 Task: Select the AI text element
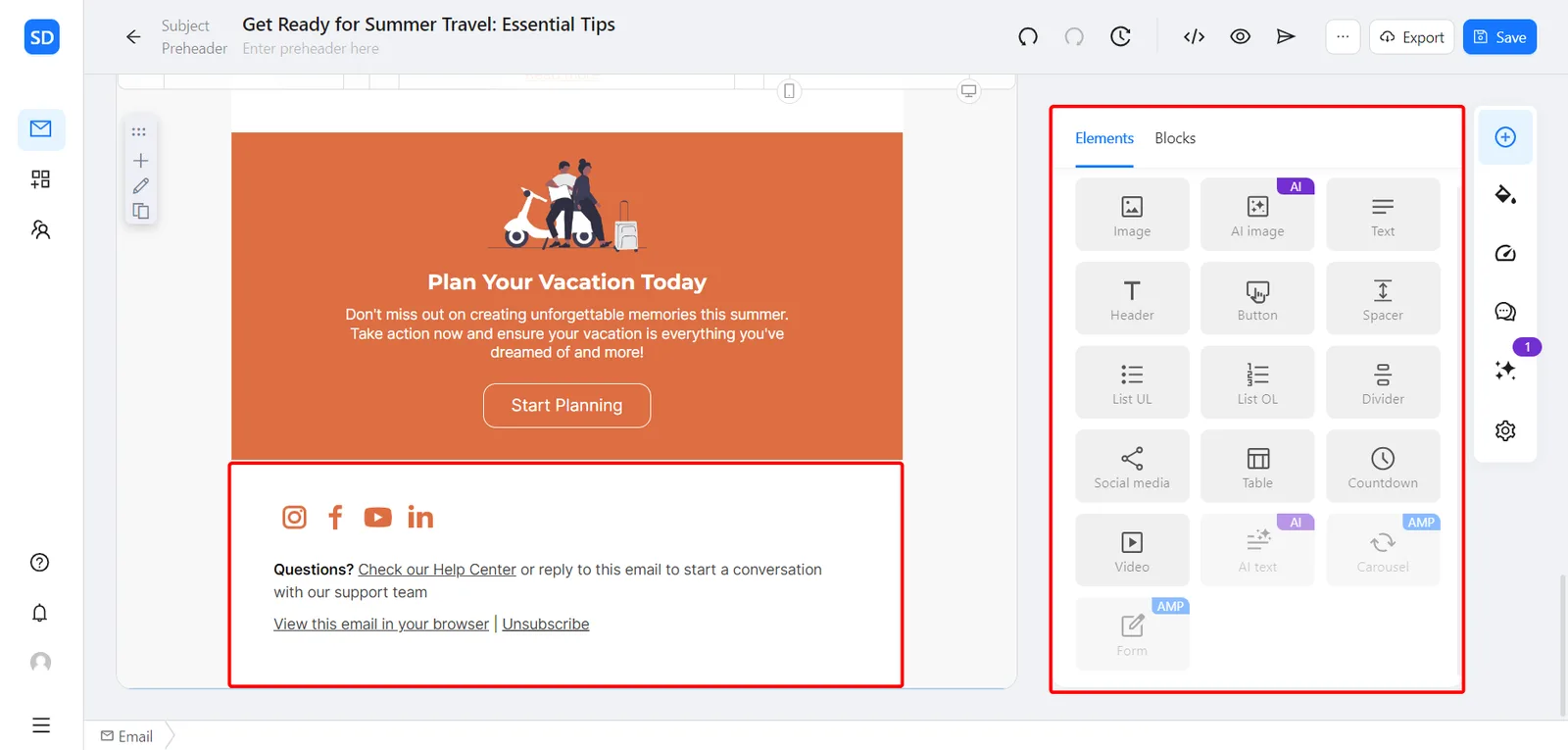[x=1257, y=550]
